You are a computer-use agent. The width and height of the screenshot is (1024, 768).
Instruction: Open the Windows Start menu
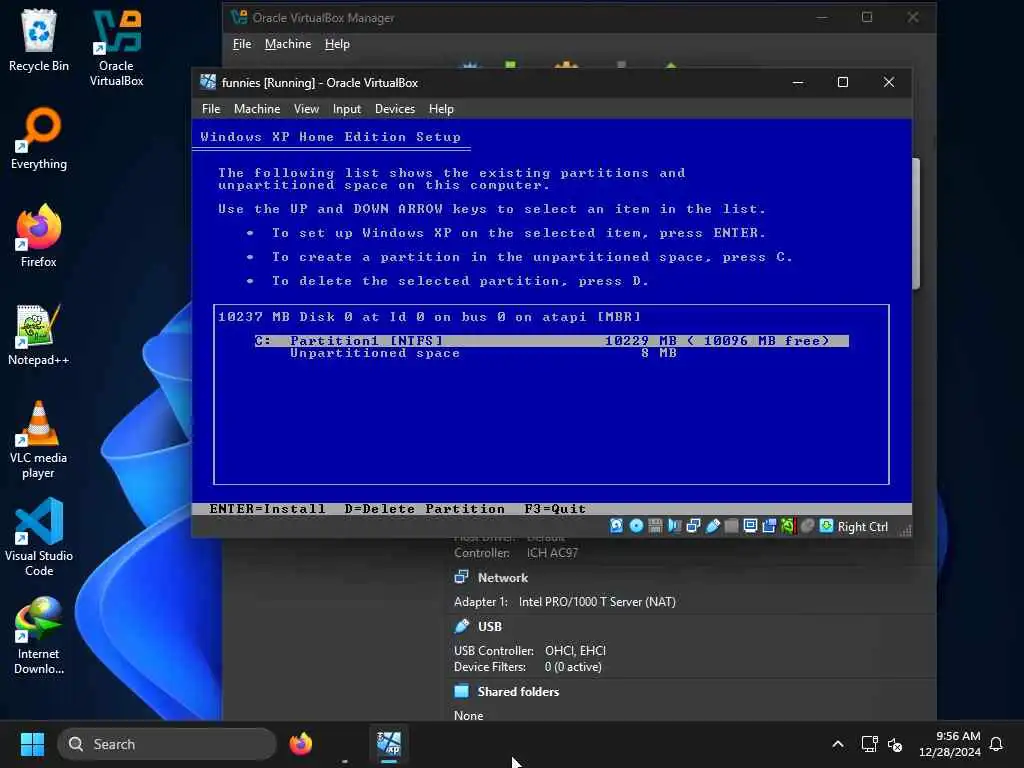pos(32,744)
